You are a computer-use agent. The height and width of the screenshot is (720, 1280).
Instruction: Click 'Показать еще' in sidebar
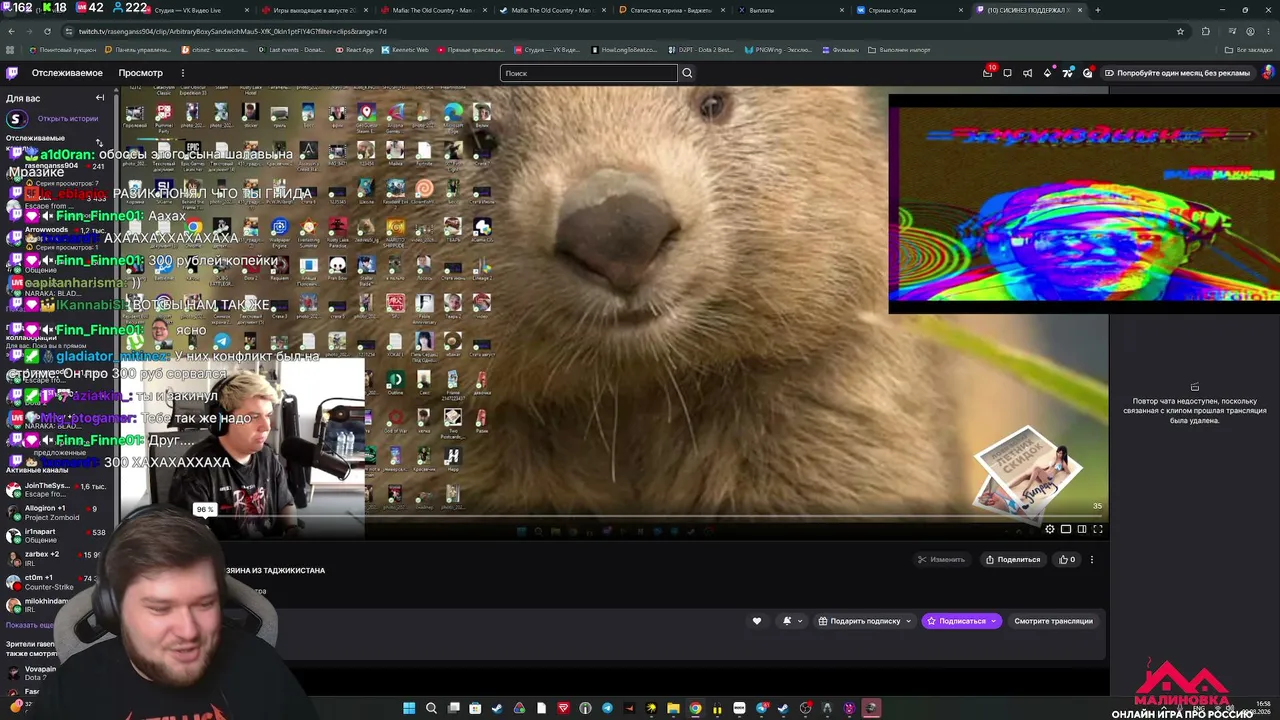[30, 625]
